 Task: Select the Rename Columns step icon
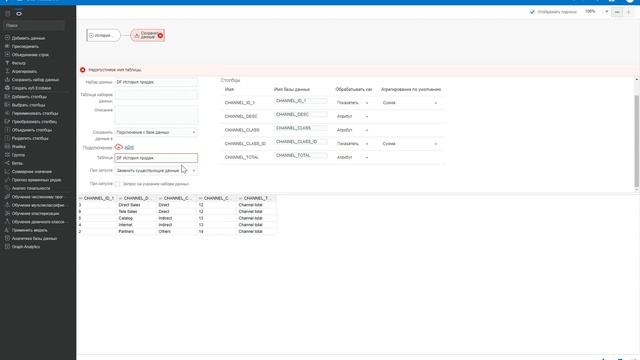(7, 113)
